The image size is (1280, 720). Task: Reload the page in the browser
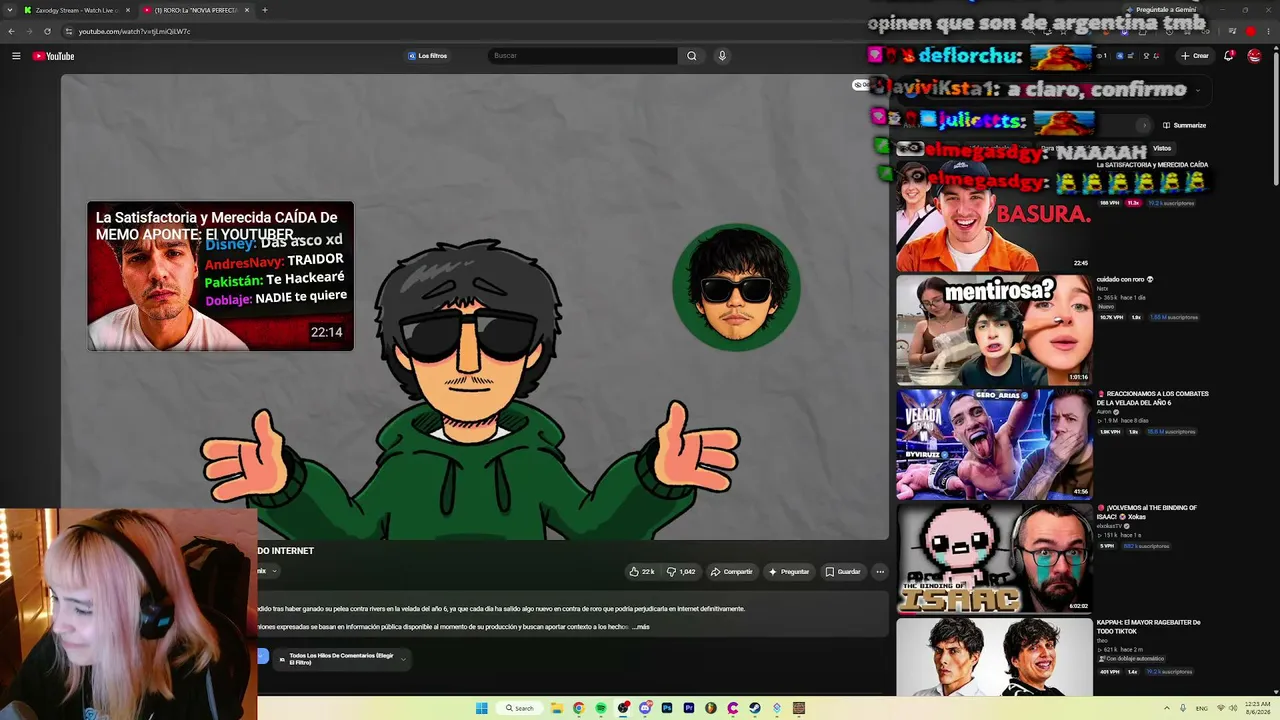(x=47, y=31)
